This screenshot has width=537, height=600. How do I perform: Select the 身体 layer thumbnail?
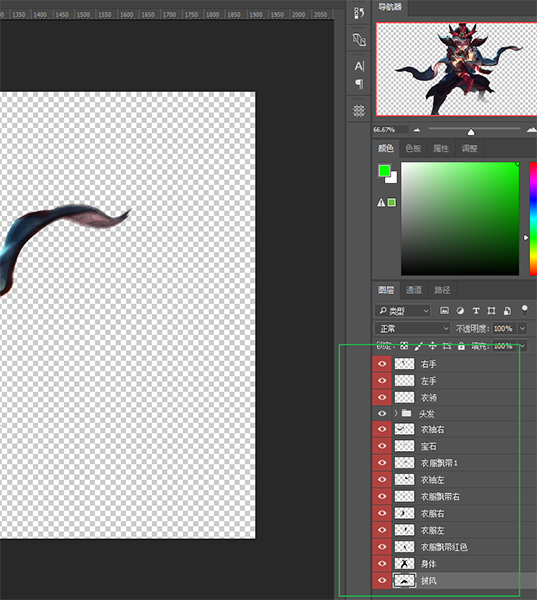tap(404, 564)
